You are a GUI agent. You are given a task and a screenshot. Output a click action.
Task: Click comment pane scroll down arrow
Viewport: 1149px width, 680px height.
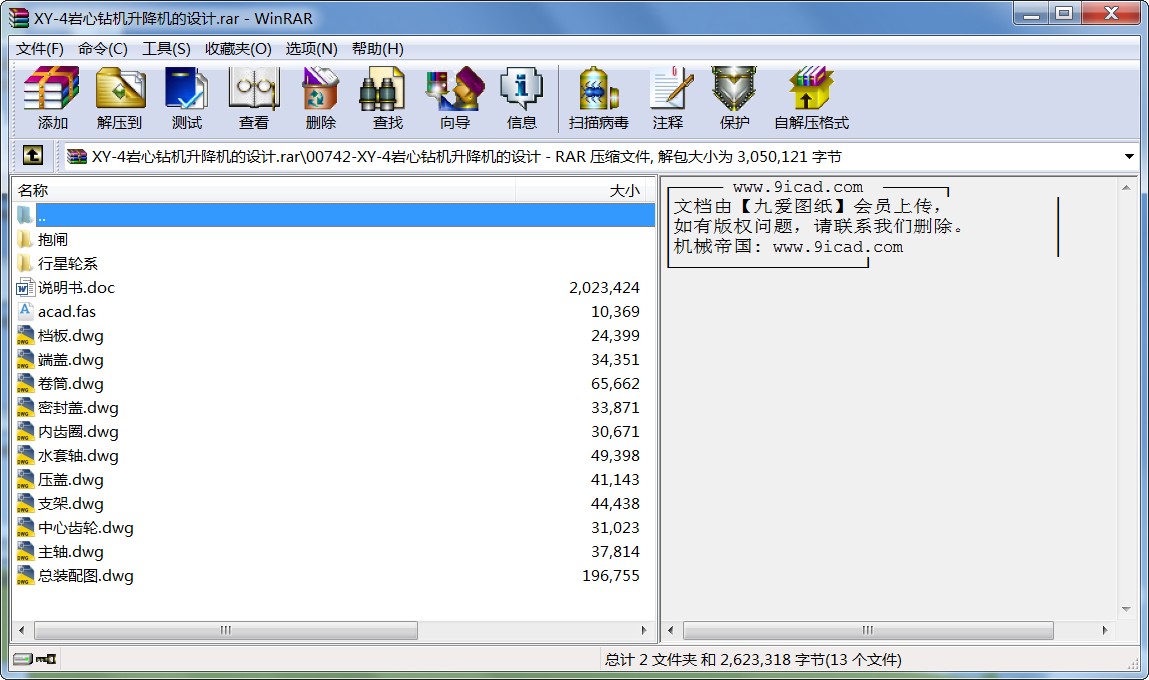[1126, 609]
